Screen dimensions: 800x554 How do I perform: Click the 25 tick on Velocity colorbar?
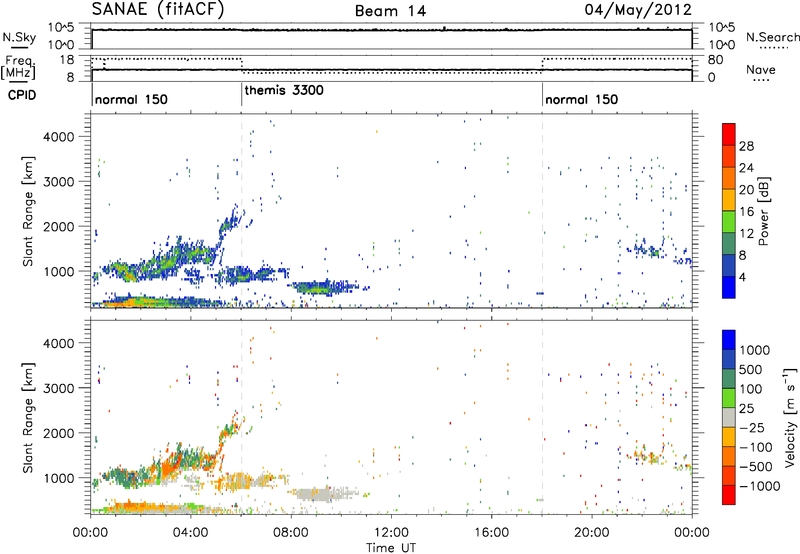(746, 409)
